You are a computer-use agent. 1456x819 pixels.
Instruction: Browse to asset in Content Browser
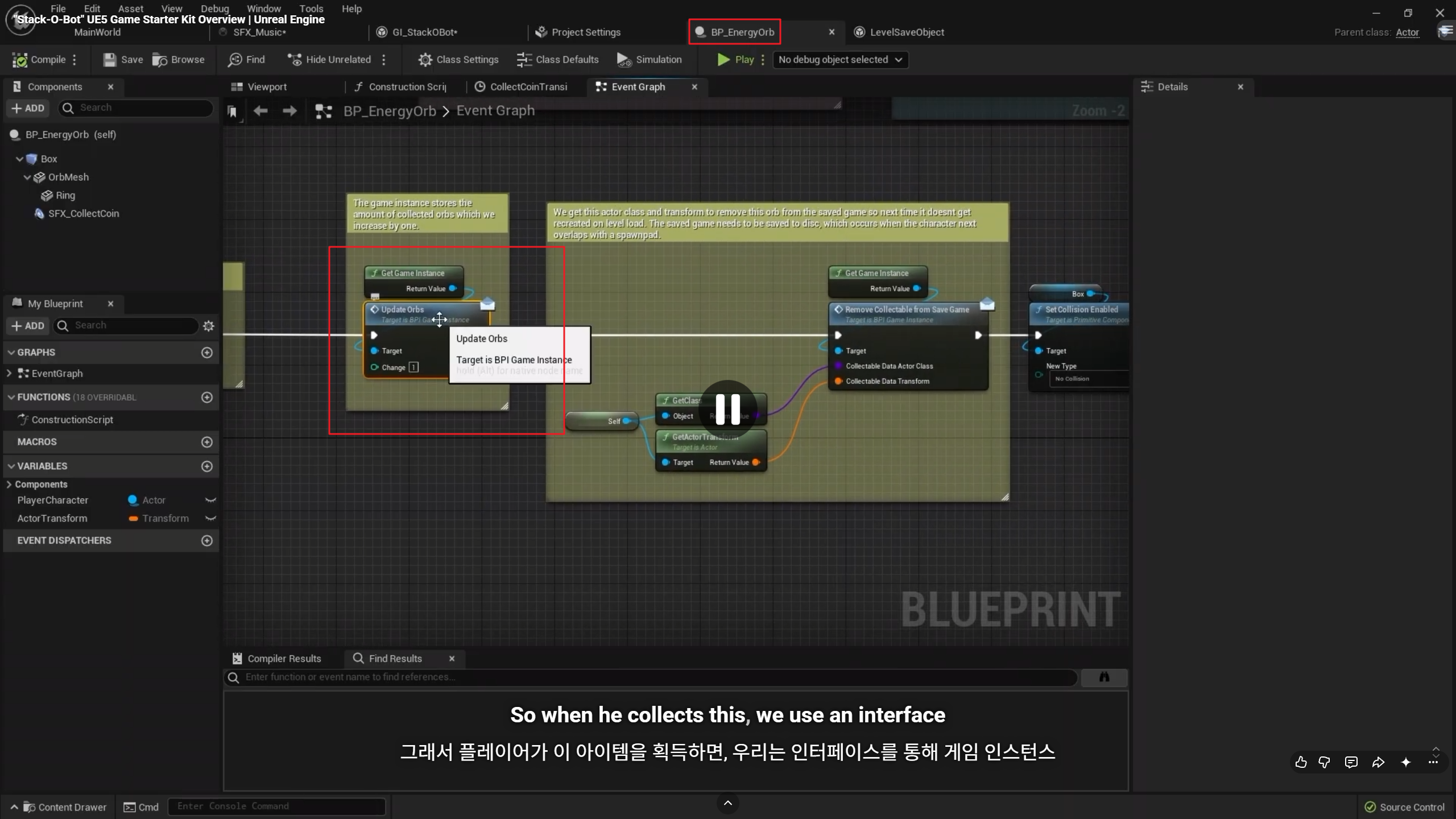(x=179, y=60)
